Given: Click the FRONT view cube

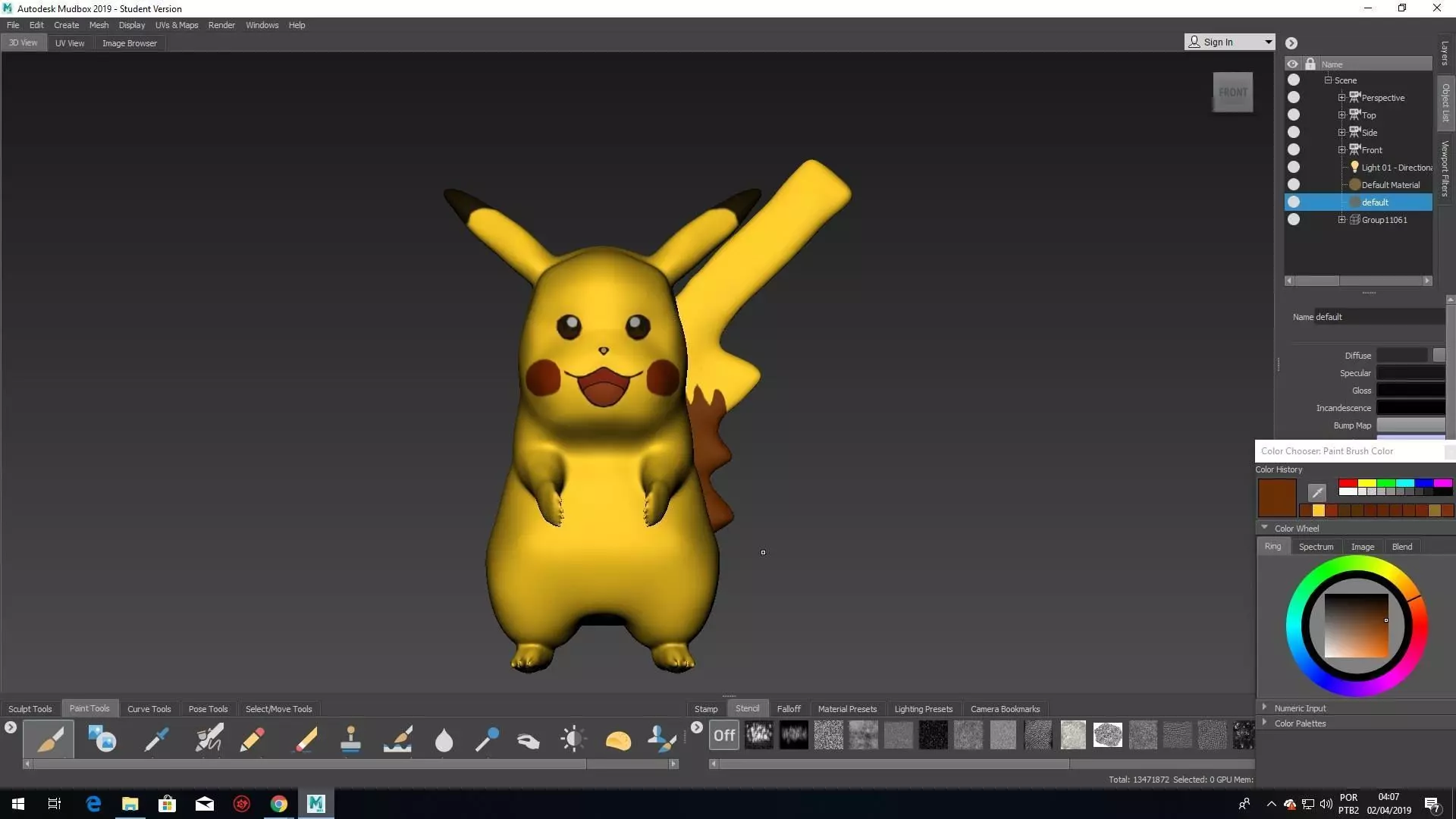Looking at the screenshot, I should pos(1232,93).
